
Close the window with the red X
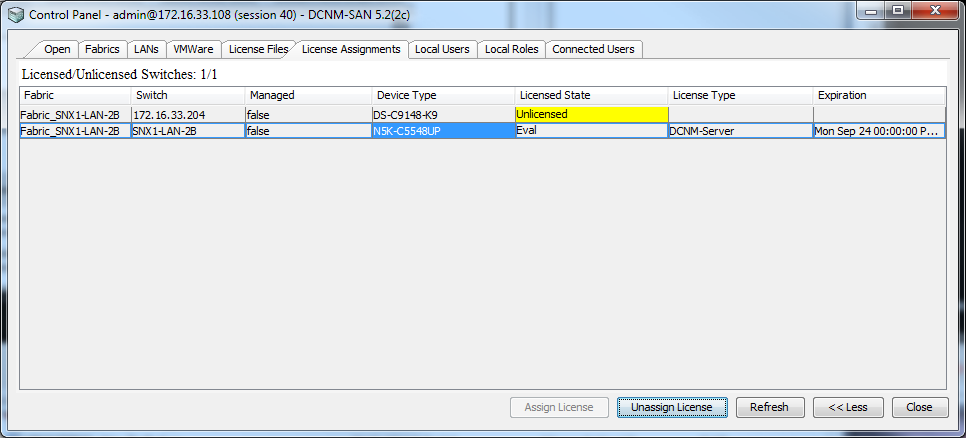(x=935, y=10)
